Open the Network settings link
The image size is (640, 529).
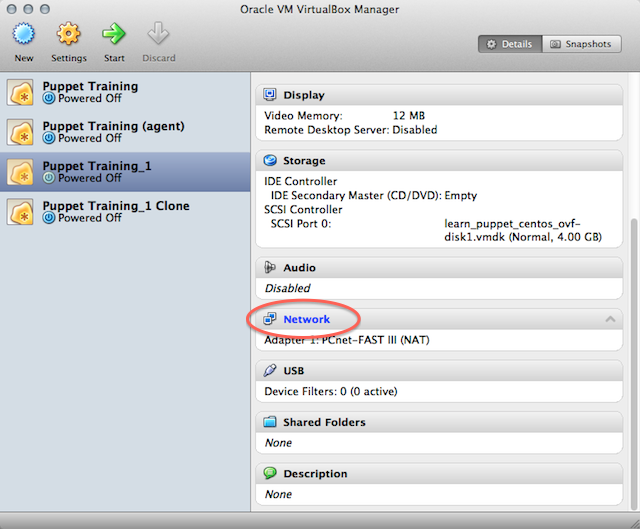tap(307, 319)
